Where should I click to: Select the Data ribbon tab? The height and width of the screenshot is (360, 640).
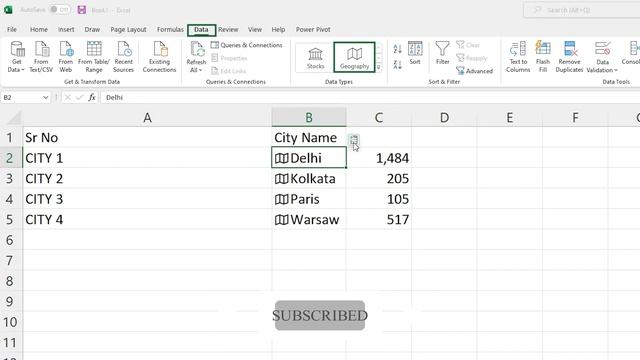pos(201,30)
